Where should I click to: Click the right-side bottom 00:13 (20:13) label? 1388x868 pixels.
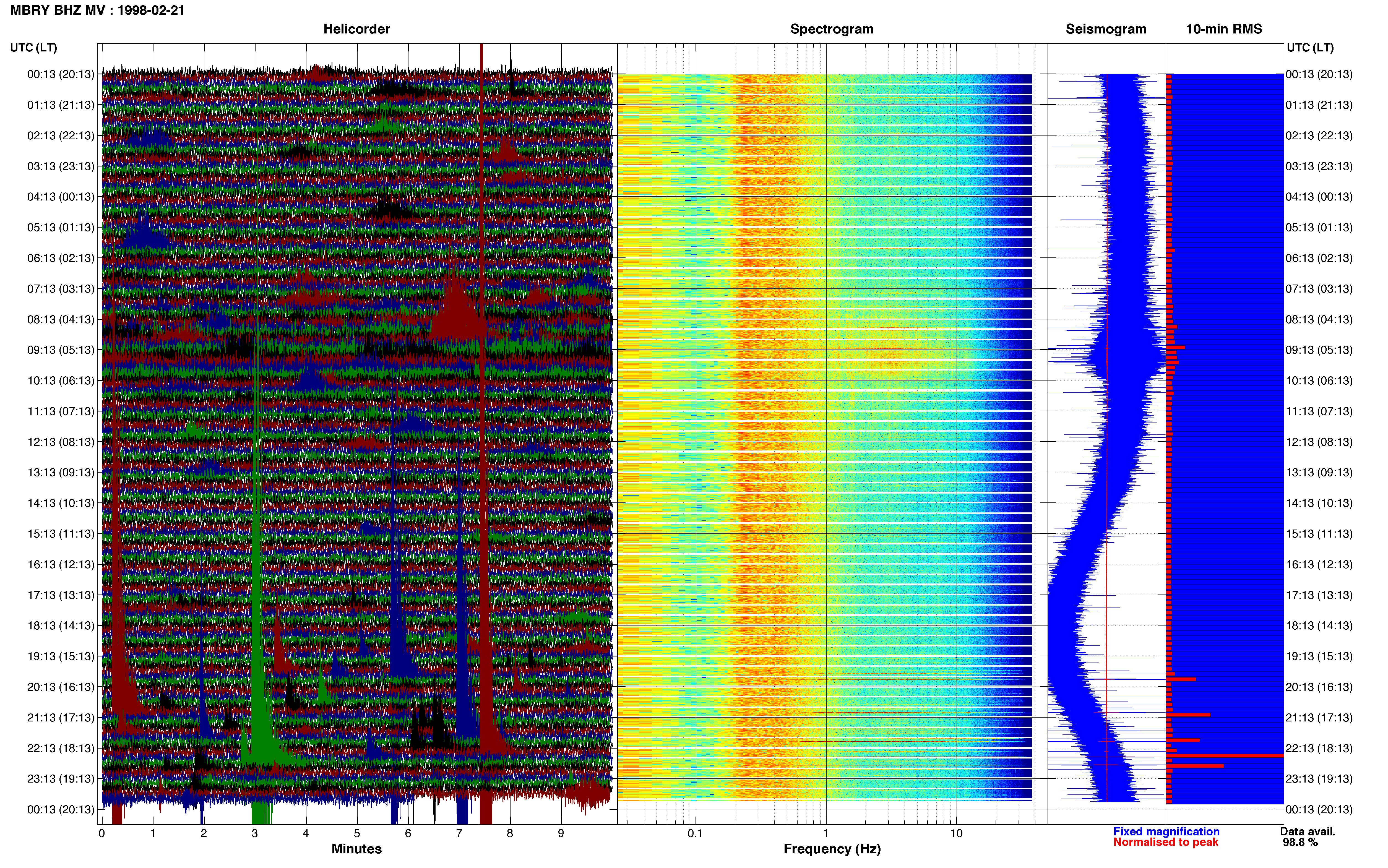pyautogui.click(x=1319, y=809)
